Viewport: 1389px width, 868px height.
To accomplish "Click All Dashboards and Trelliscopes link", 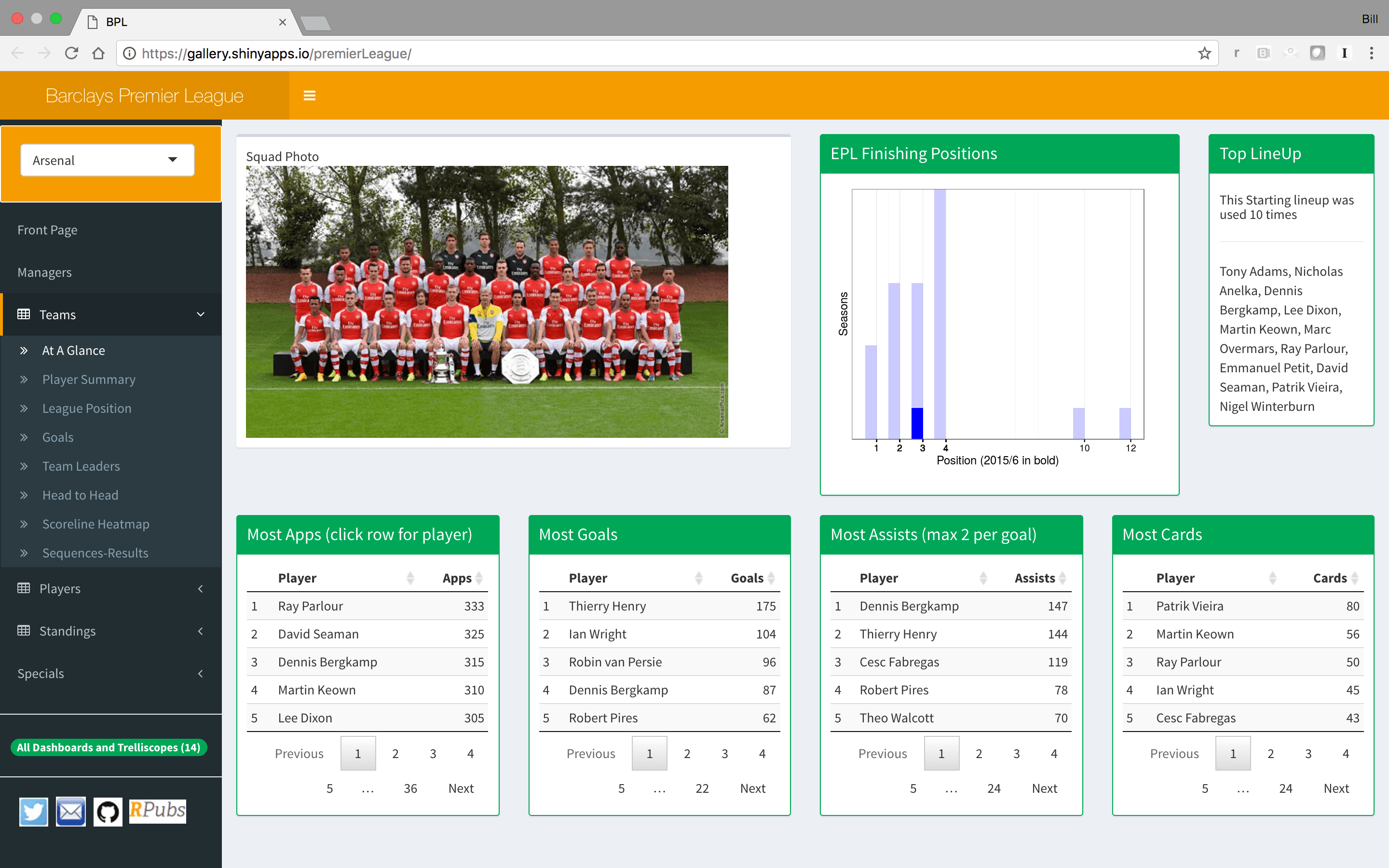I will (109, 747).
